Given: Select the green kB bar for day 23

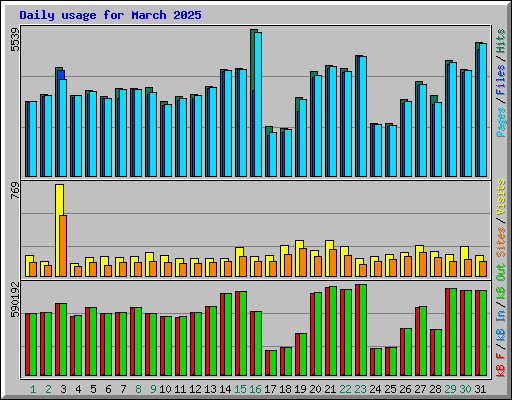Looking at the screenshot, I should 363,330.
